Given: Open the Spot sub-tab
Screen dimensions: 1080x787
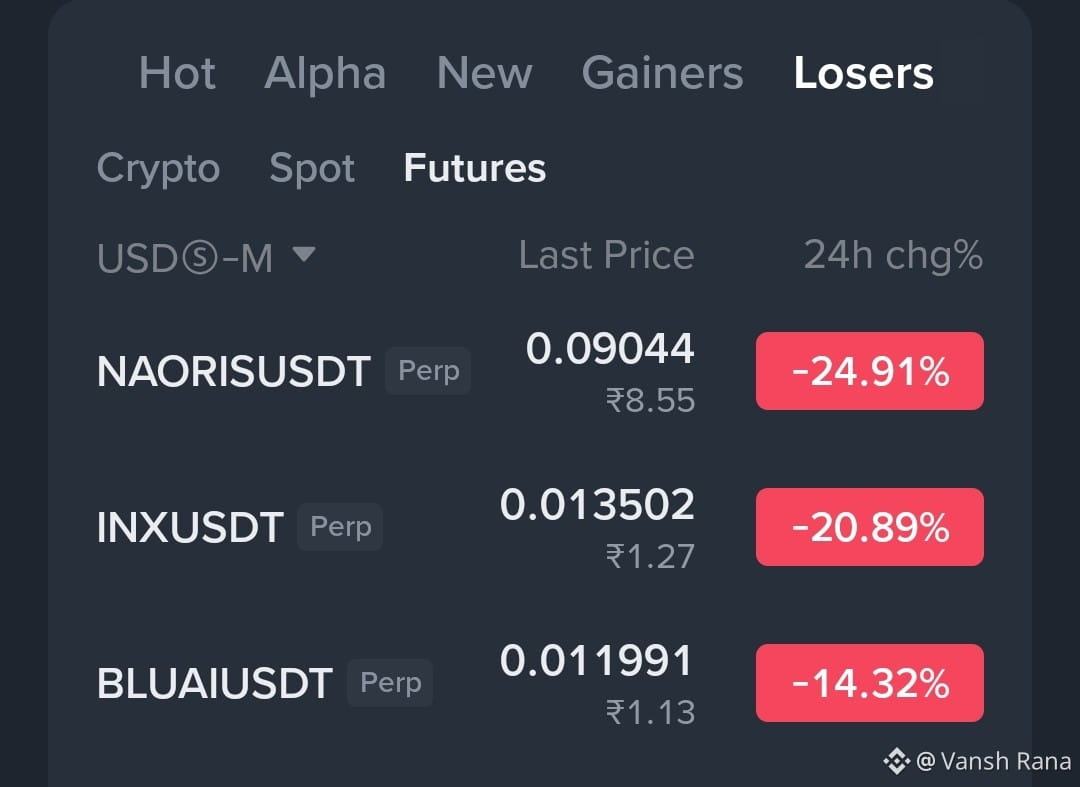Looking at the screenshot, I should [312, 169].
